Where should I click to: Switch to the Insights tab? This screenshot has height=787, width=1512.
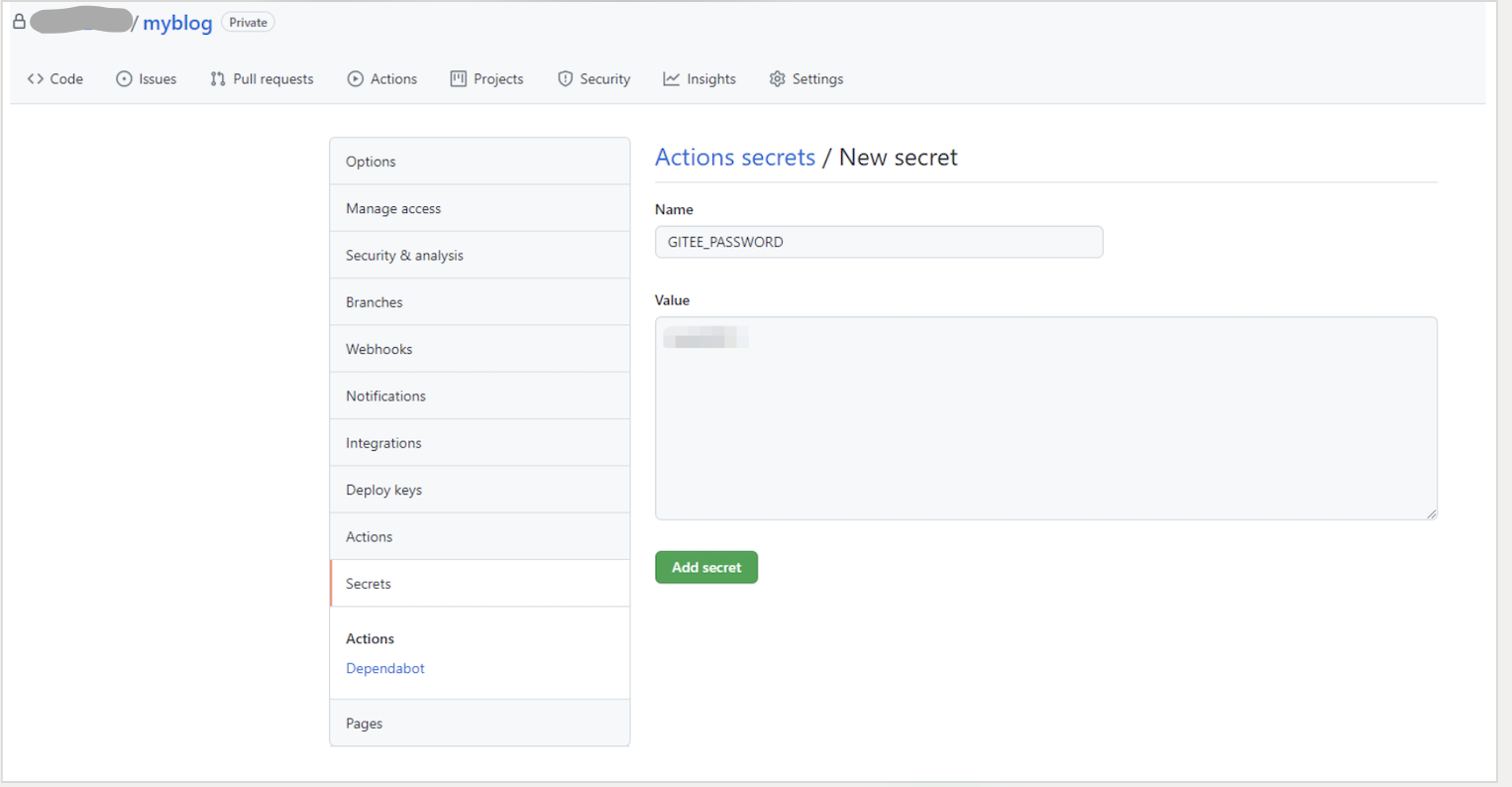tap(710, 79)
